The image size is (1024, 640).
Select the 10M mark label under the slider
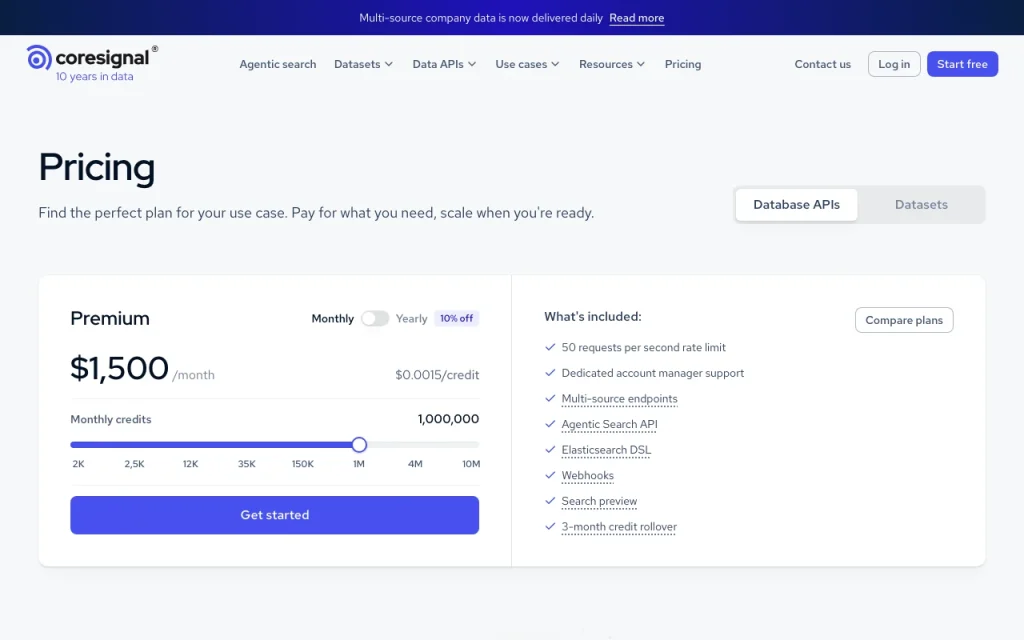click(471, 464)
